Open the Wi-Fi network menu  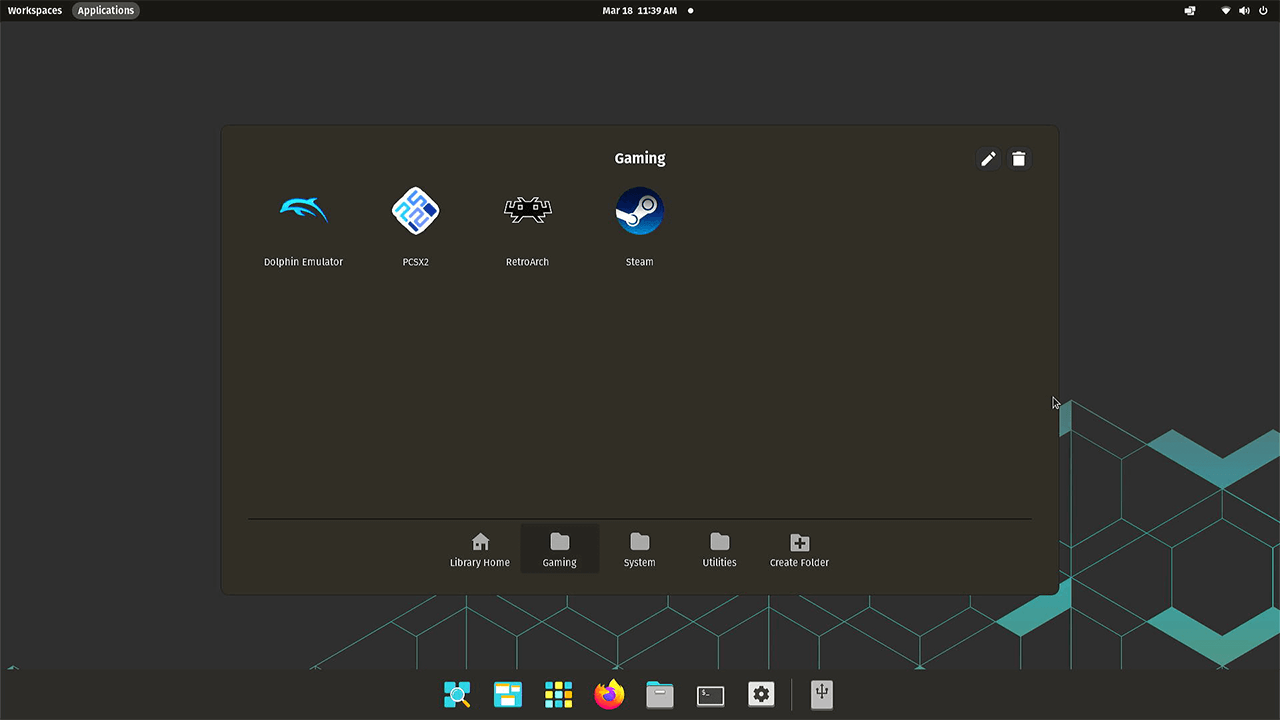(1226, 10)
